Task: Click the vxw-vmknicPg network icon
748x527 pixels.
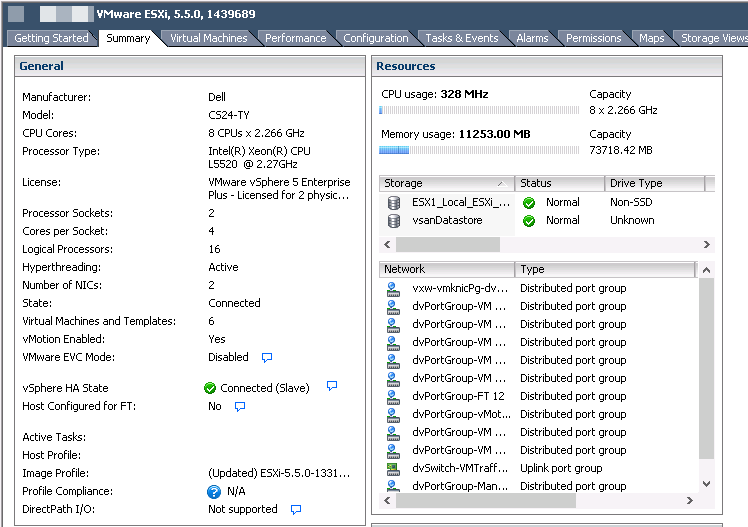Action: (x=394, y=288)
